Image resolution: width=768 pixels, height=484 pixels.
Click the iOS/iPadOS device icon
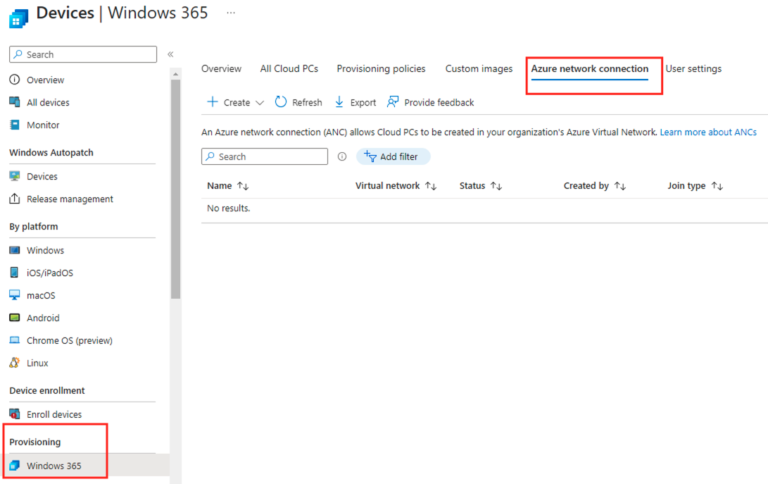click(15, 272)
